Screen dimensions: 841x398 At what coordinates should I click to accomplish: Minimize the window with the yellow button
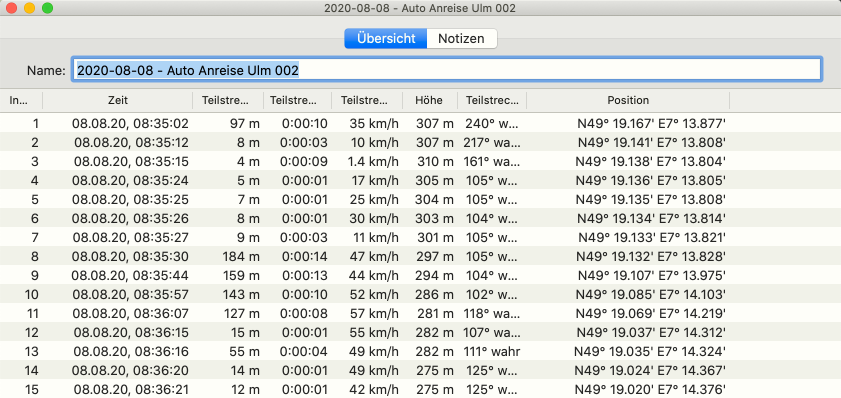tap(29, 8)
